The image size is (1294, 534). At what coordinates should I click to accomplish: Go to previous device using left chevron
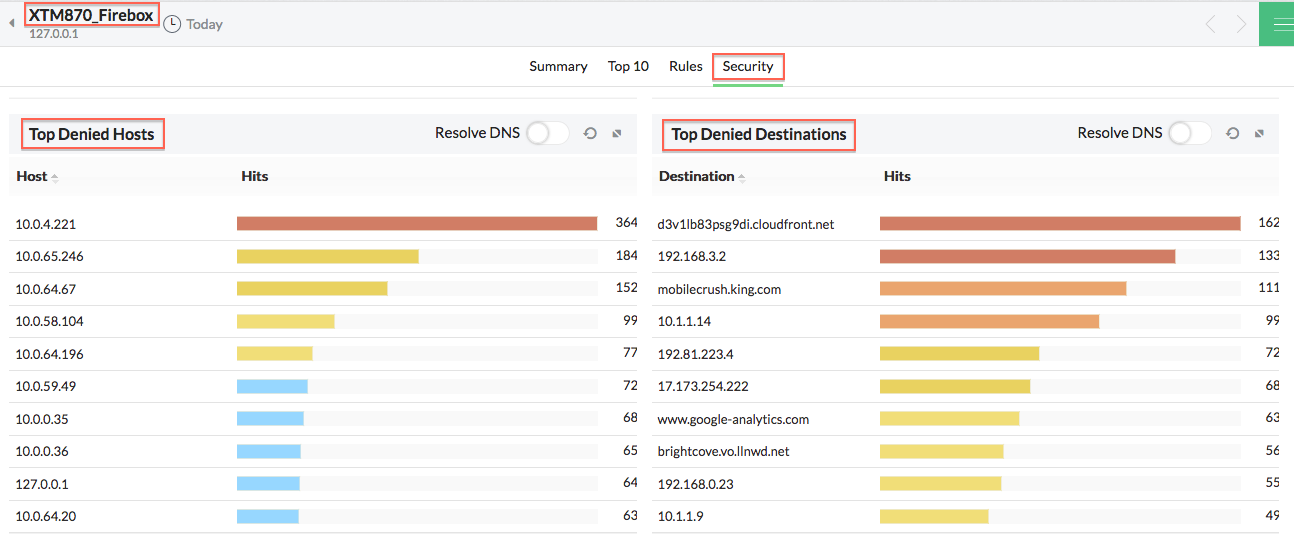click(x=1210, y=24)
